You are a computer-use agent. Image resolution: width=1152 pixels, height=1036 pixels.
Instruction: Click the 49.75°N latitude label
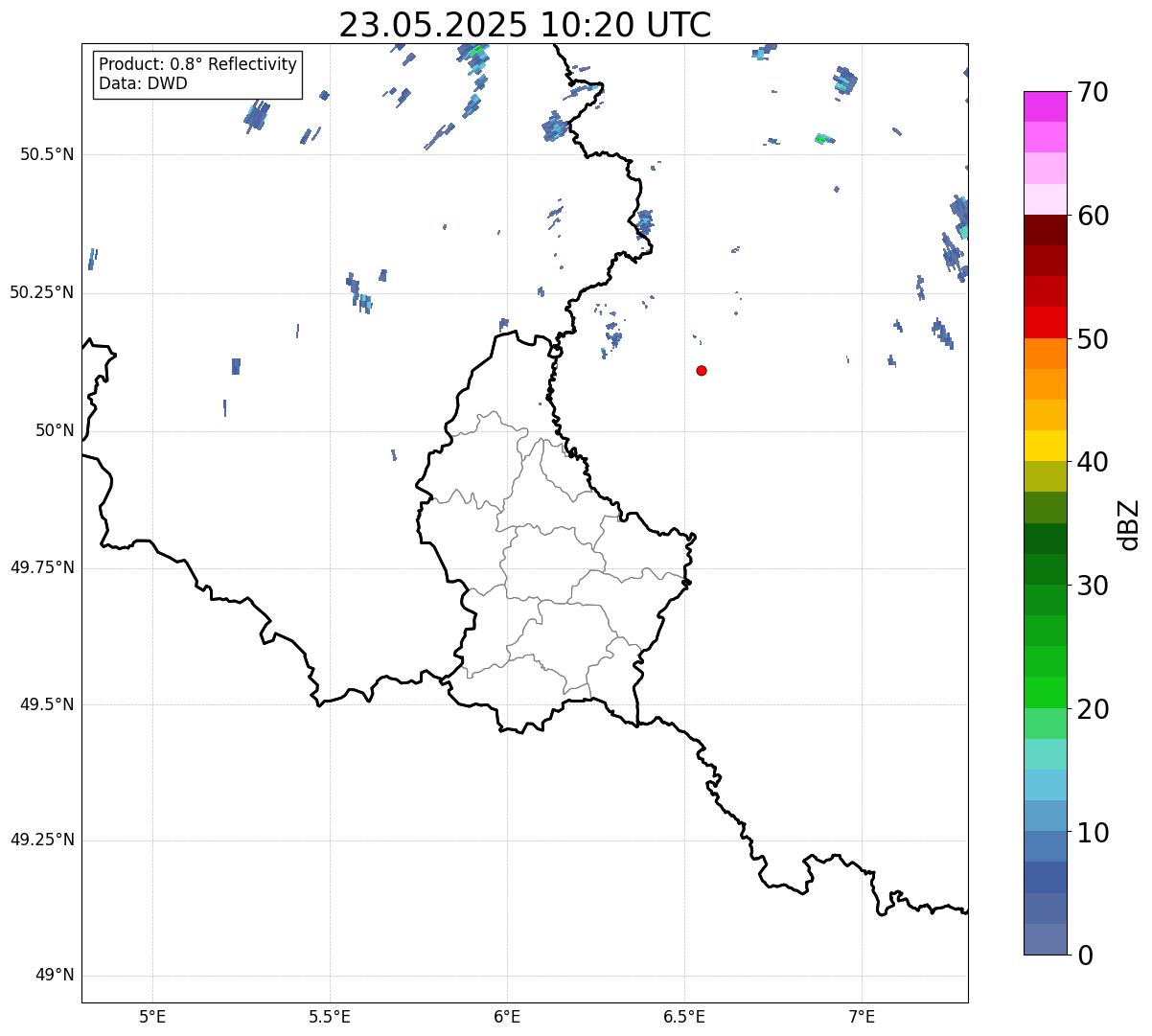(42, 567)
